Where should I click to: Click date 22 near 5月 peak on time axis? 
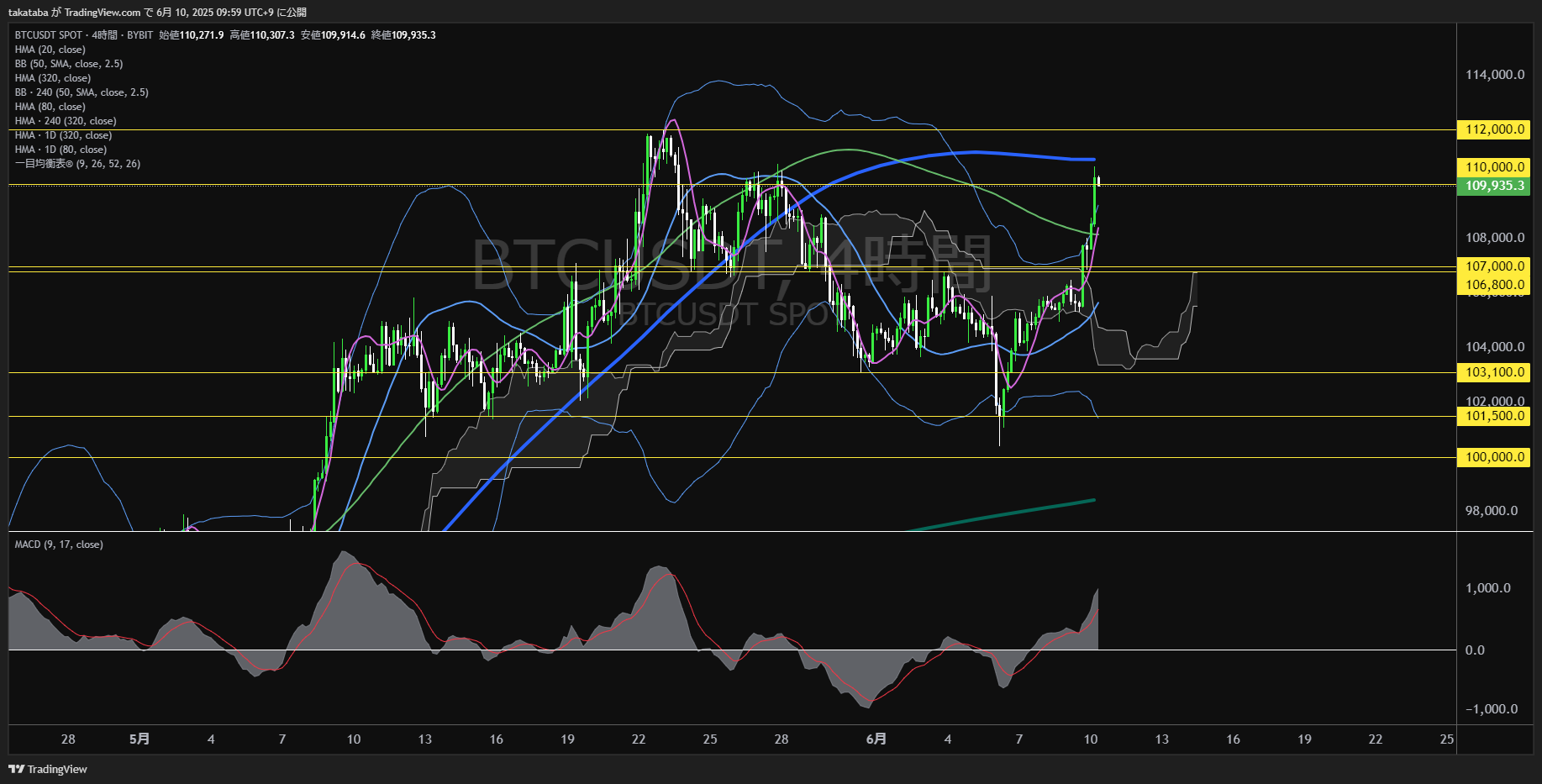pyautogui.click(x=639, y=739)
